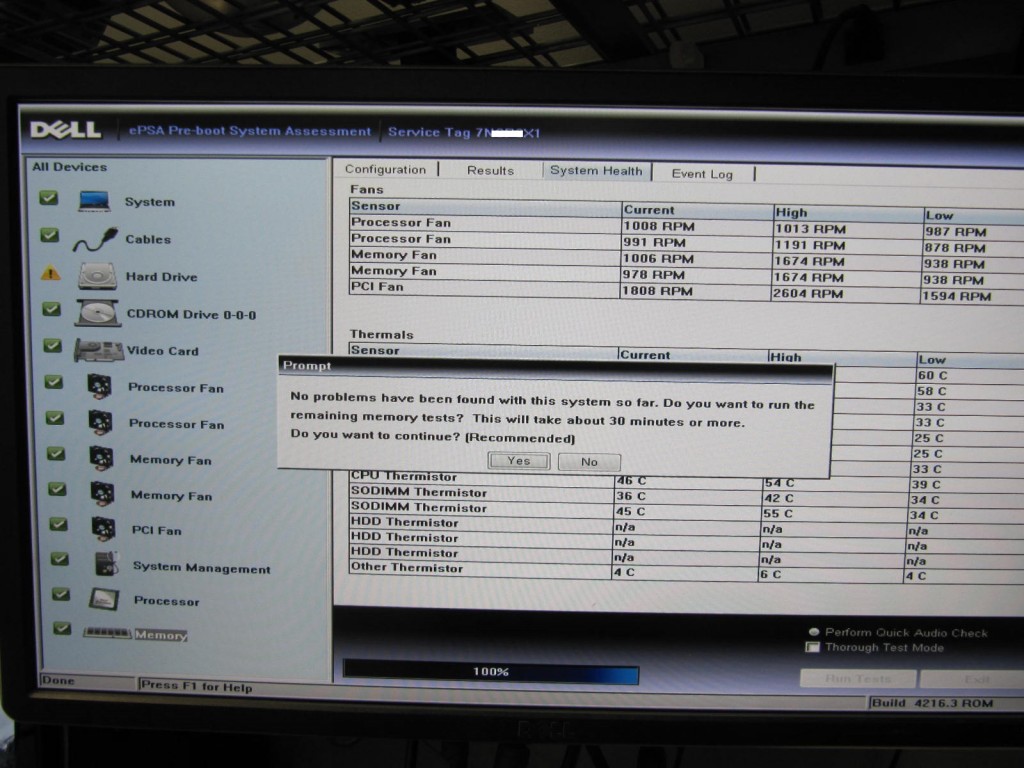Click the CDROM Drive status checkmark
This screenshot has height=768, width=1024.
pos(52,309)
